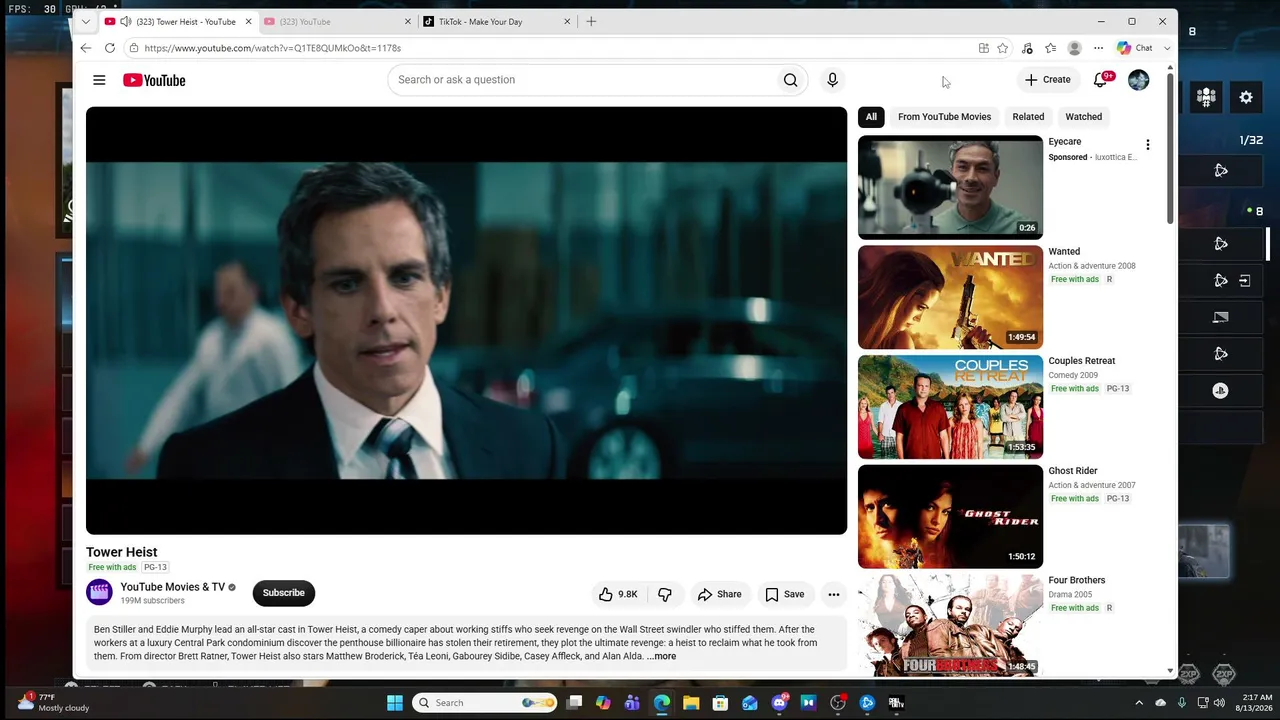The height and width of the screenshot is (720, 1280).
Task: Open Microsoft Teams from the taskbar
Action: click(632, 703)
